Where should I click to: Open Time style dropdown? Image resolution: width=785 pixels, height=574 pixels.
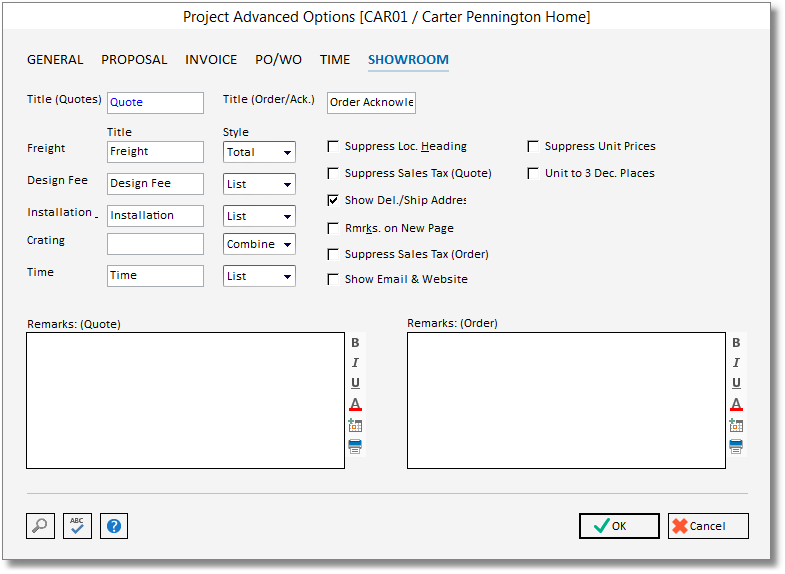pos(259,276)
